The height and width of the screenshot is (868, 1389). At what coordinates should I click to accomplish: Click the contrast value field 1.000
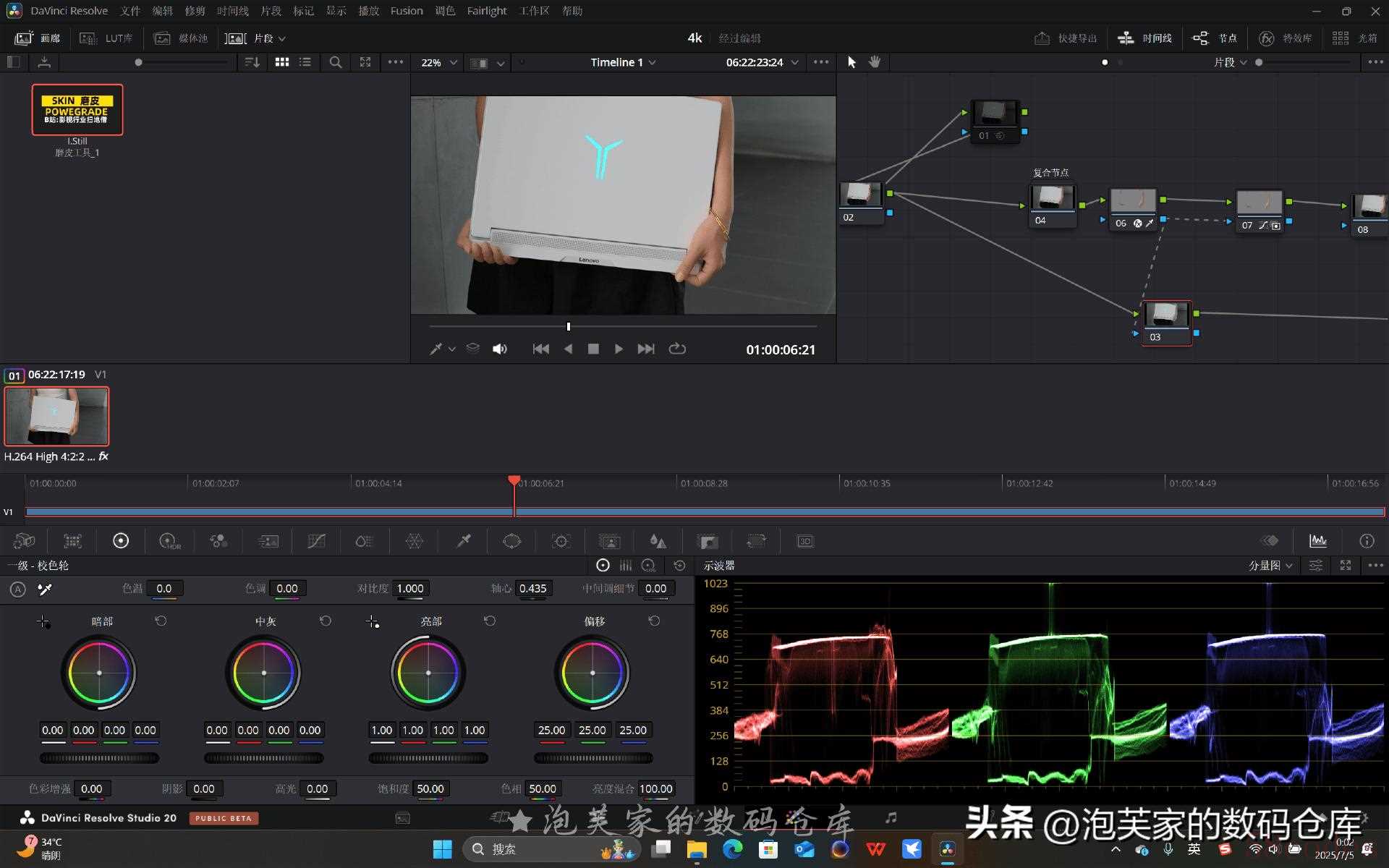click(x=410, y=589)
